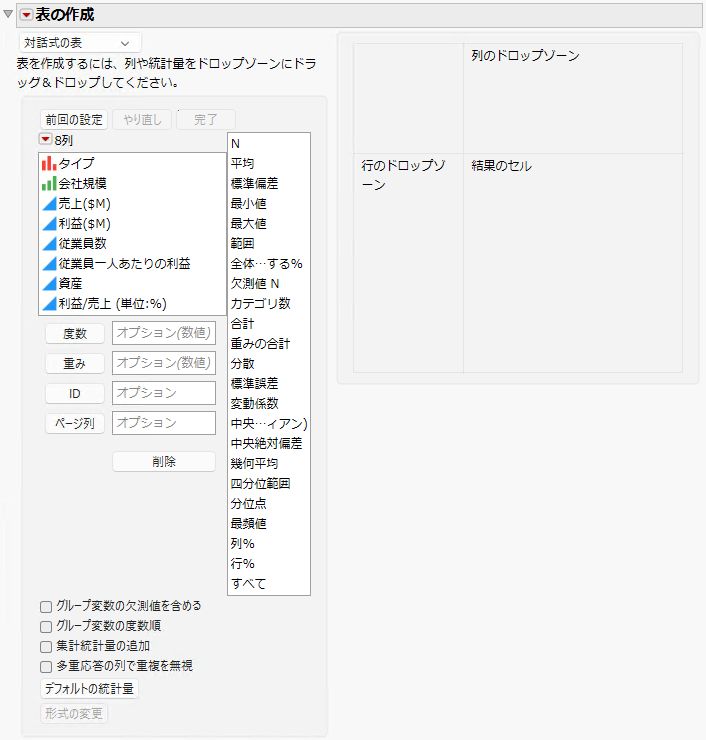Select the 標準偏差 statistic

(254, 183)
